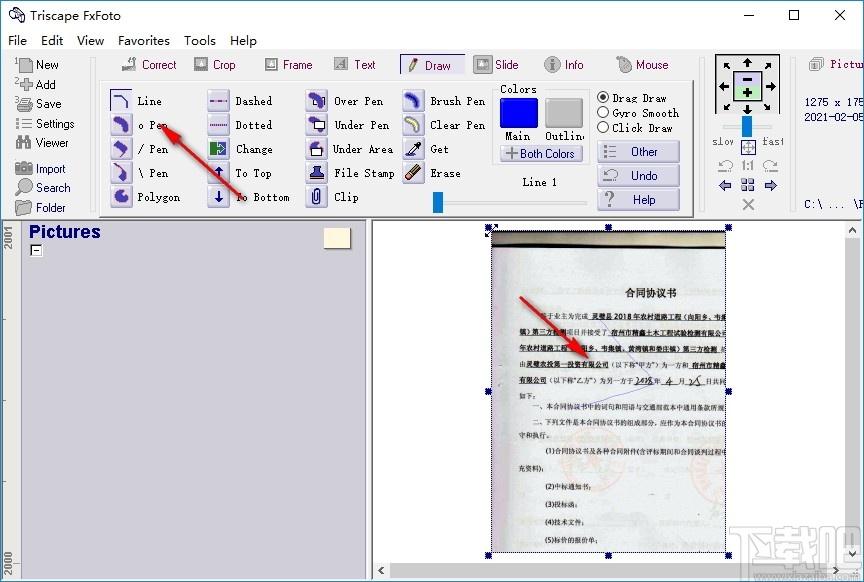Select the Get color tool
The height and width of the screenshot is (582, 864).
pos(413,149)
